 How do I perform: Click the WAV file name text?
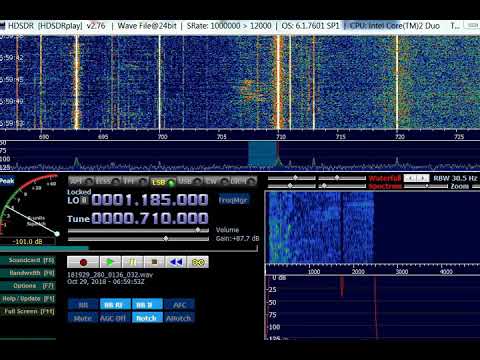110,275
